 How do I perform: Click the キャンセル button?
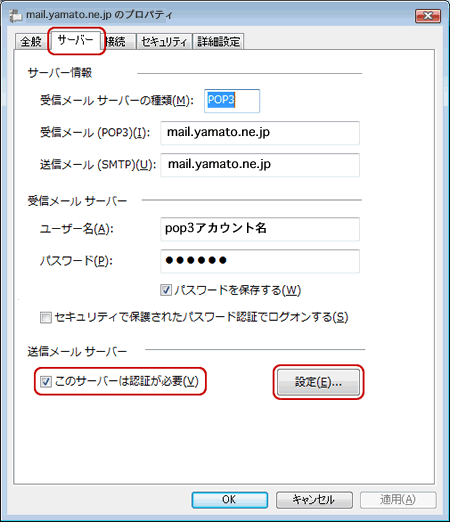pos(314,500)
